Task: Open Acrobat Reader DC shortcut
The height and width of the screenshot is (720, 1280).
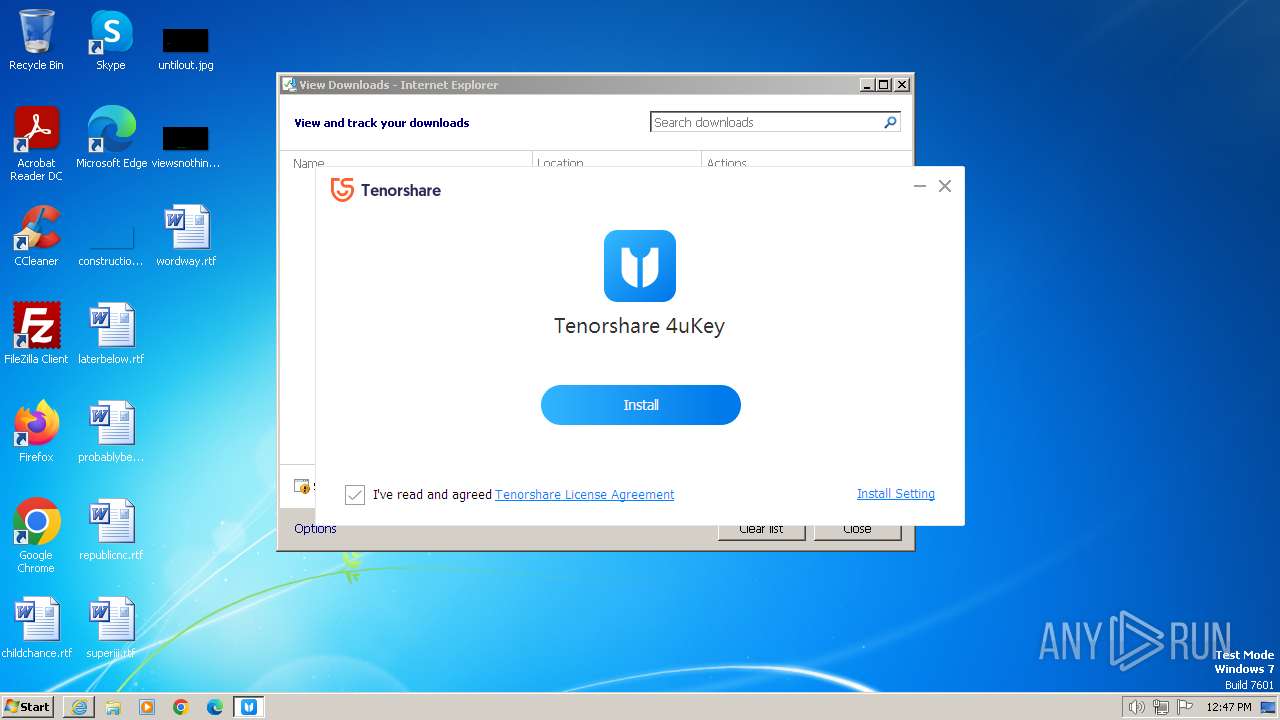Action: pyautogui.click(x=36, y=144)
